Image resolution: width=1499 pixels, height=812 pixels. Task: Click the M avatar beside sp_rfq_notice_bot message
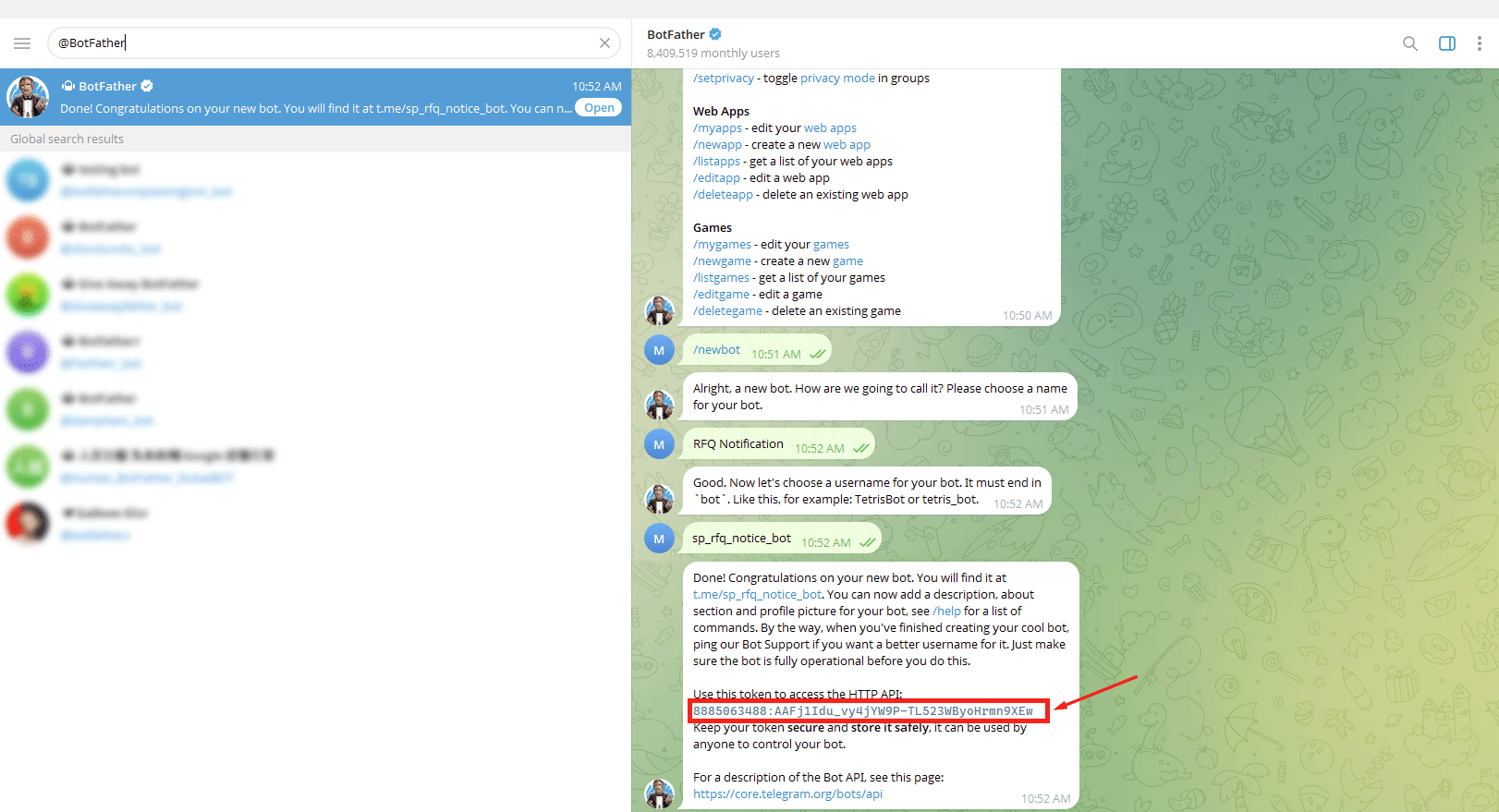click(x=659, y=539)
